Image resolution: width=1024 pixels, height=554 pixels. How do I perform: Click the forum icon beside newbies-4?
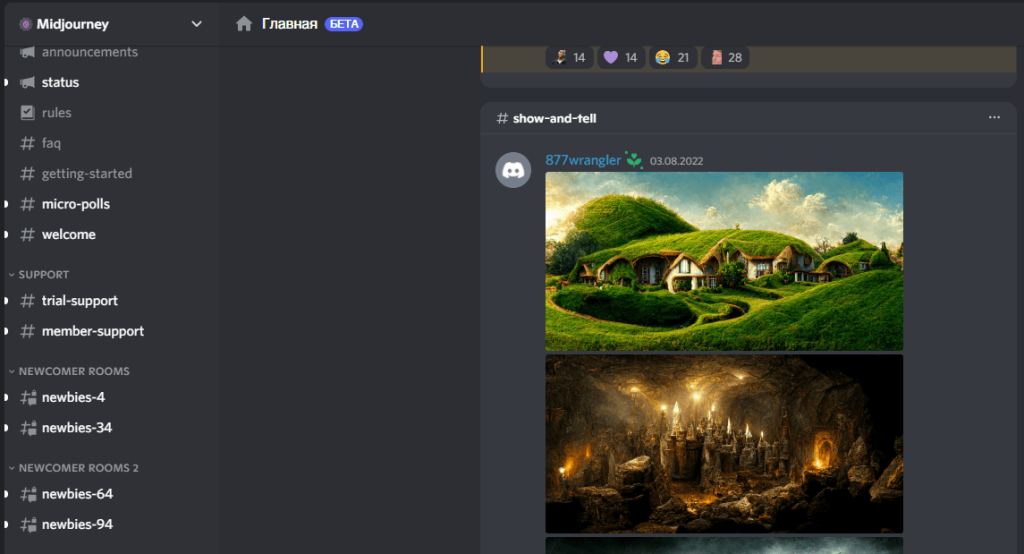[x=28, y=398]
